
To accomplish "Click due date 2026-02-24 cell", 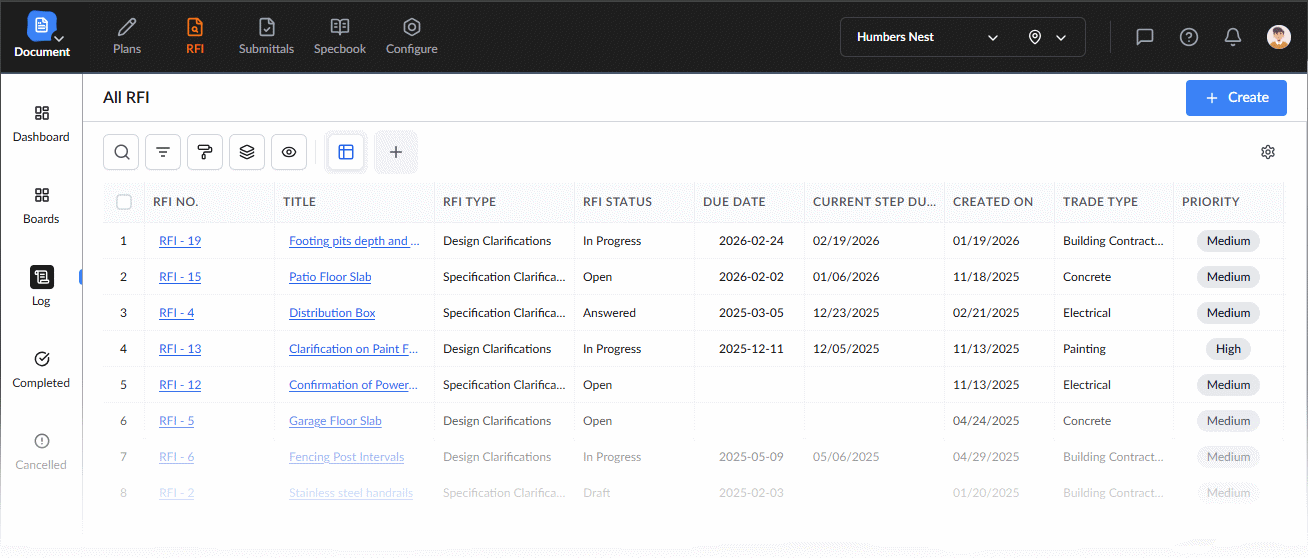I will coord(751,241).
